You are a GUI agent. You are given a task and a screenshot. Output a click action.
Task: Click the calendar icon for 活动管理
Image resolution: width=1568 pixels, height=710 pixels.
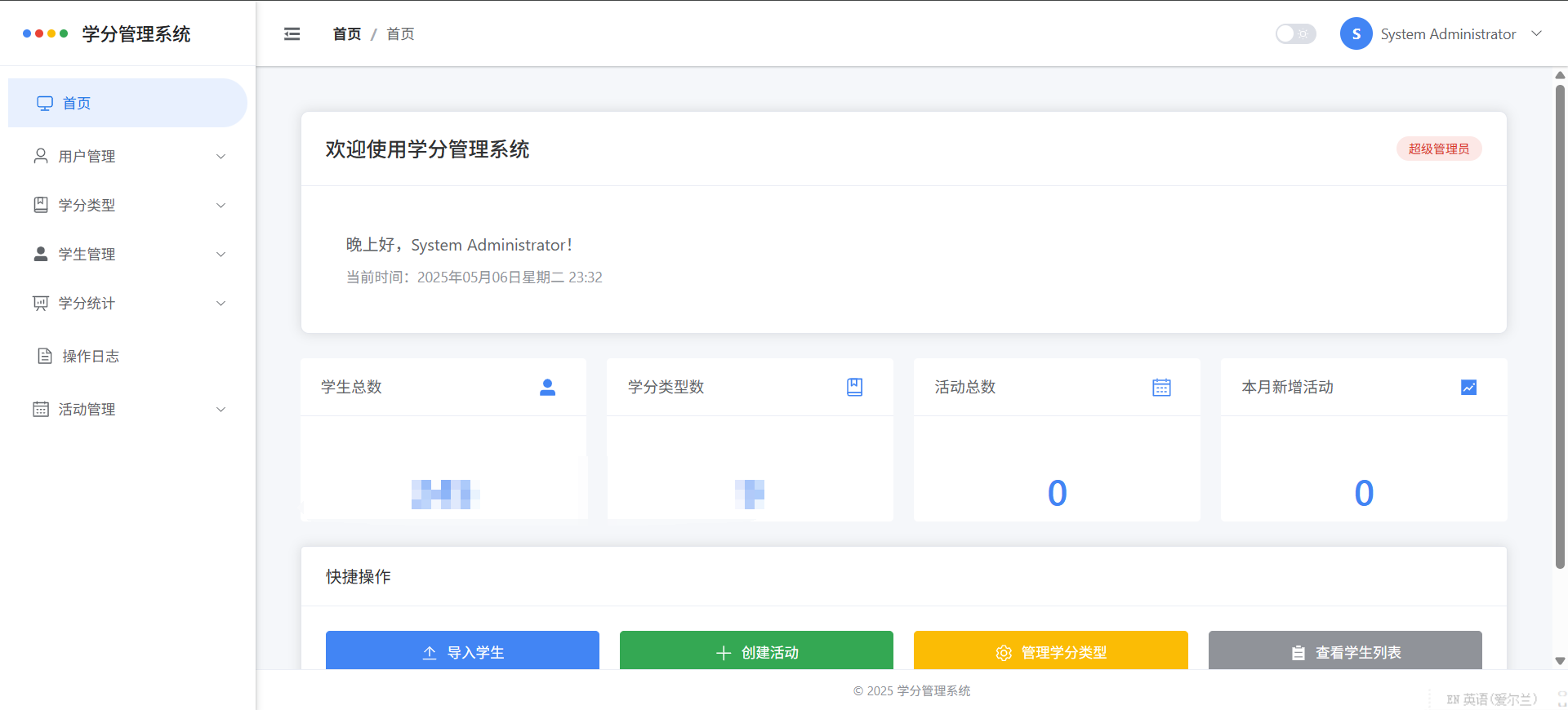click(x=41, y=409)
